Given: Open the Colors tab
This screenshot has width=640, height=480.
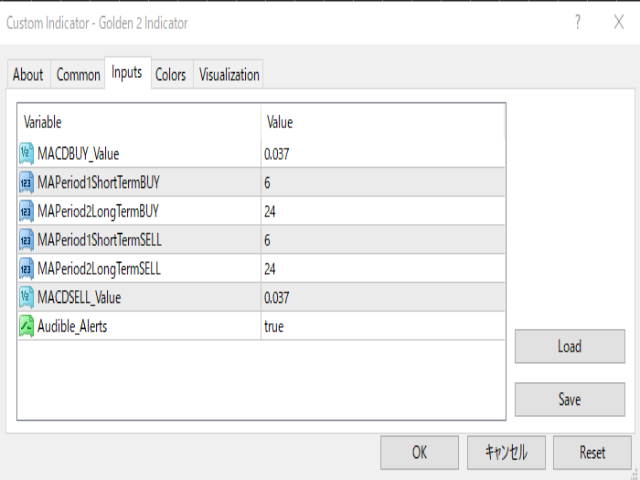Looking at the screenshot, I should 171,75.
